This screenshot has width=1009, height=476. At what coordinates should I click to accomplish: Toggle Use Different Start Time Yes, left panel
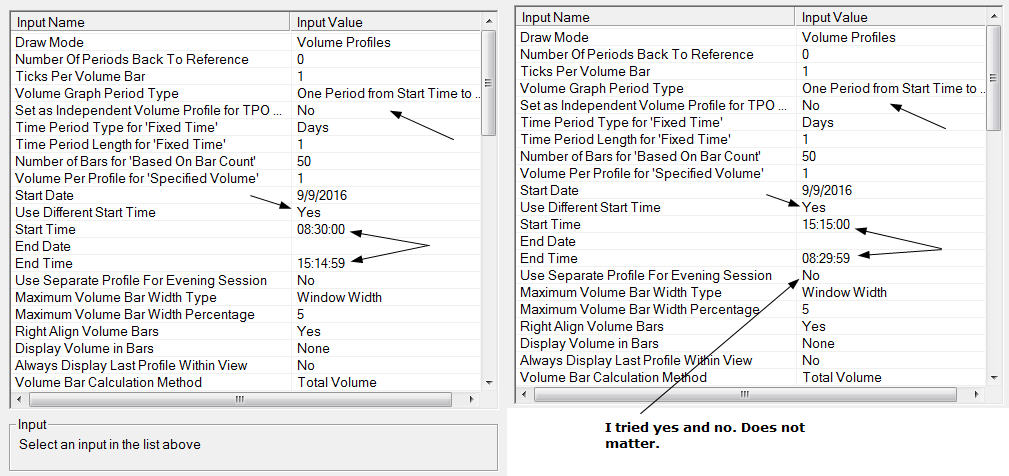pyautogui.click(x=308, y=212)
